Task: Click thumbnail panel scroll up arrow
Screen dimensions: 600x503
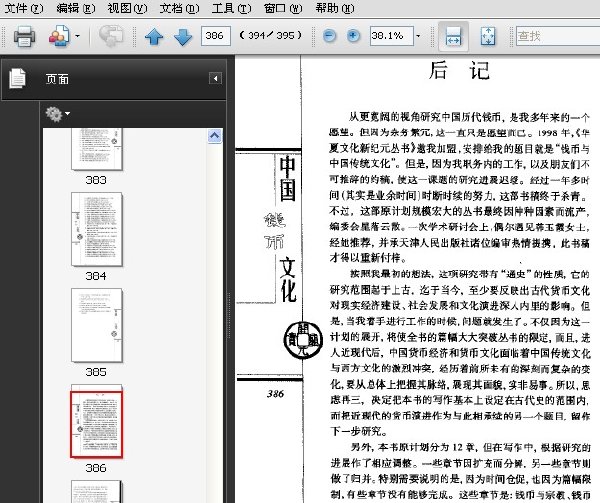Action: [x=215, y=136]
